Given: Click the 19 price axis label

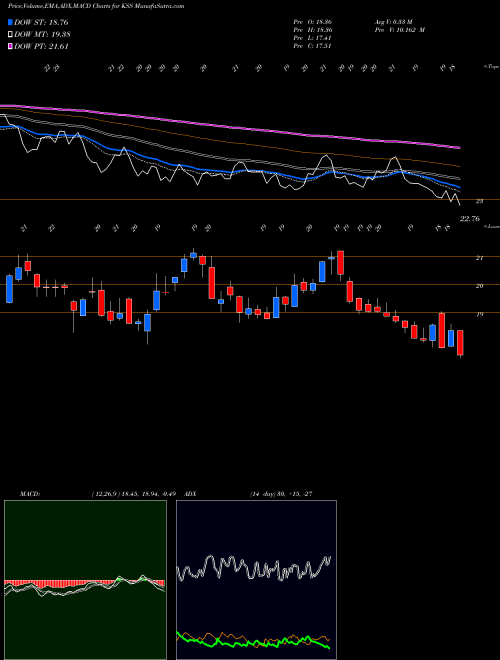Looking at the screenshot, I should coord(479,314).
